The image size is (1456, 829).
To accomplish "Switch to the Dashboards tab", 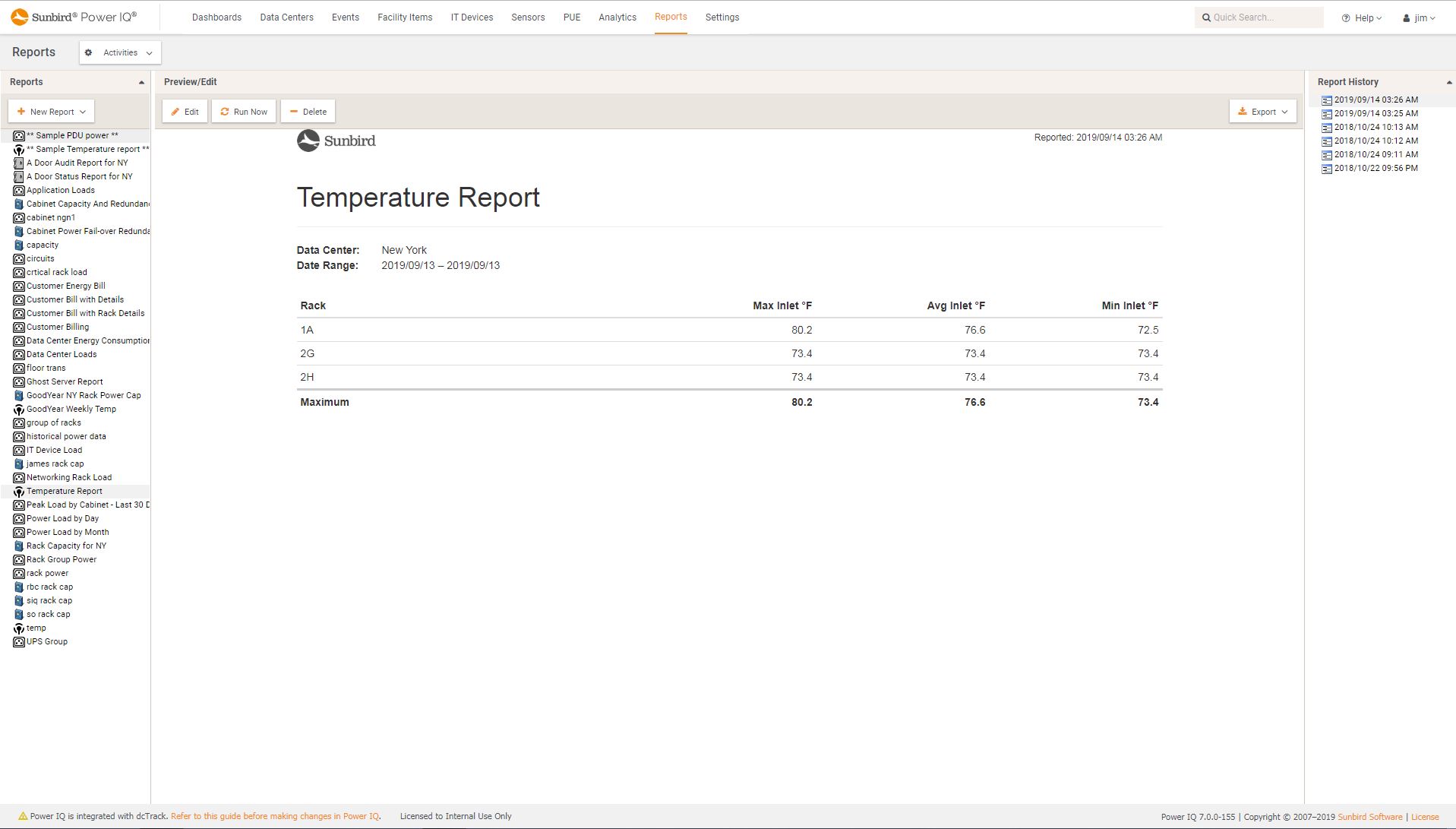I will [x=217, y=17].
